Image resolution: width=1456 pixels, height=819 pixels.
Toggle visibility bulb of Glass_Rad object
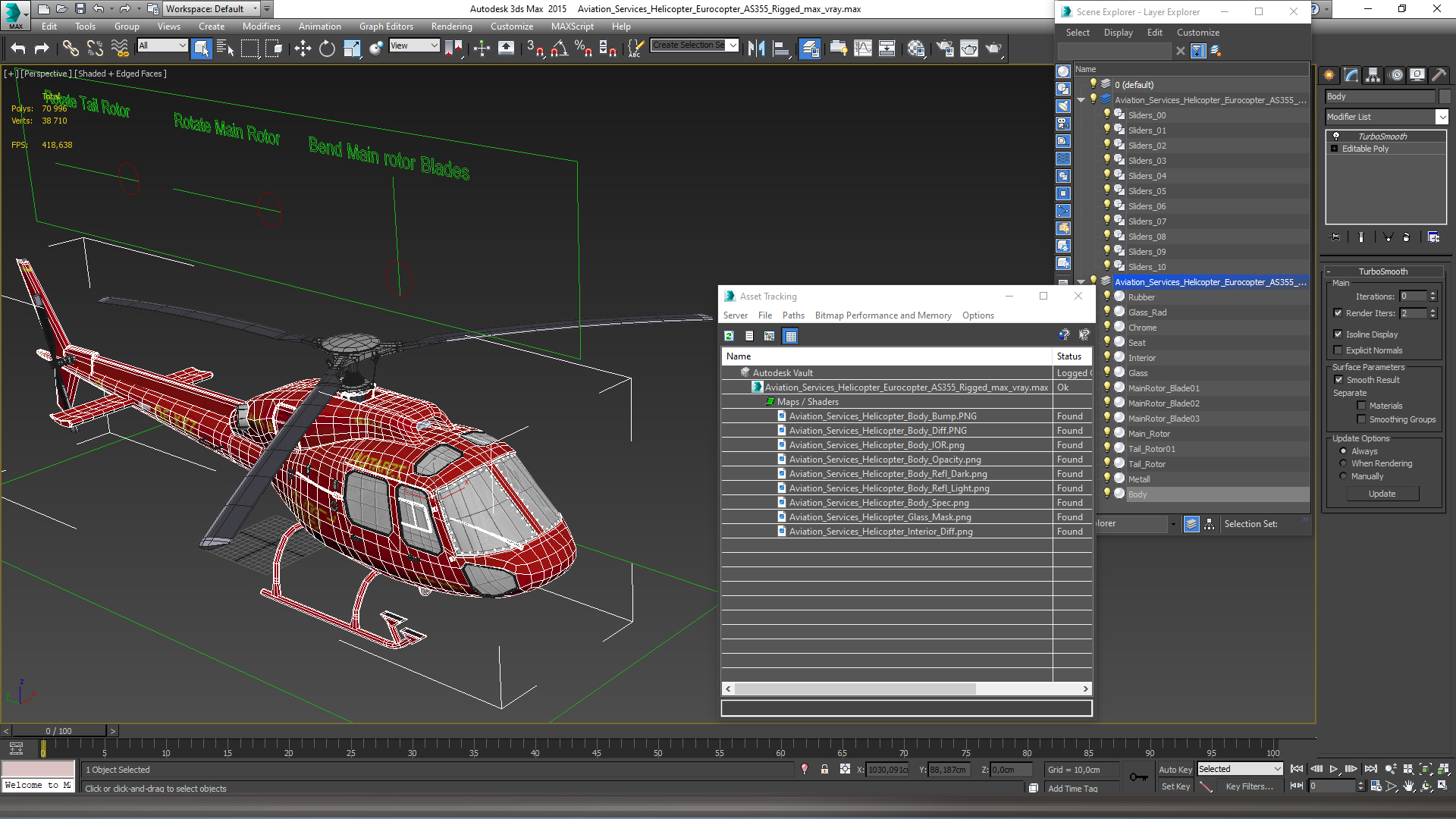point(1107,312)
